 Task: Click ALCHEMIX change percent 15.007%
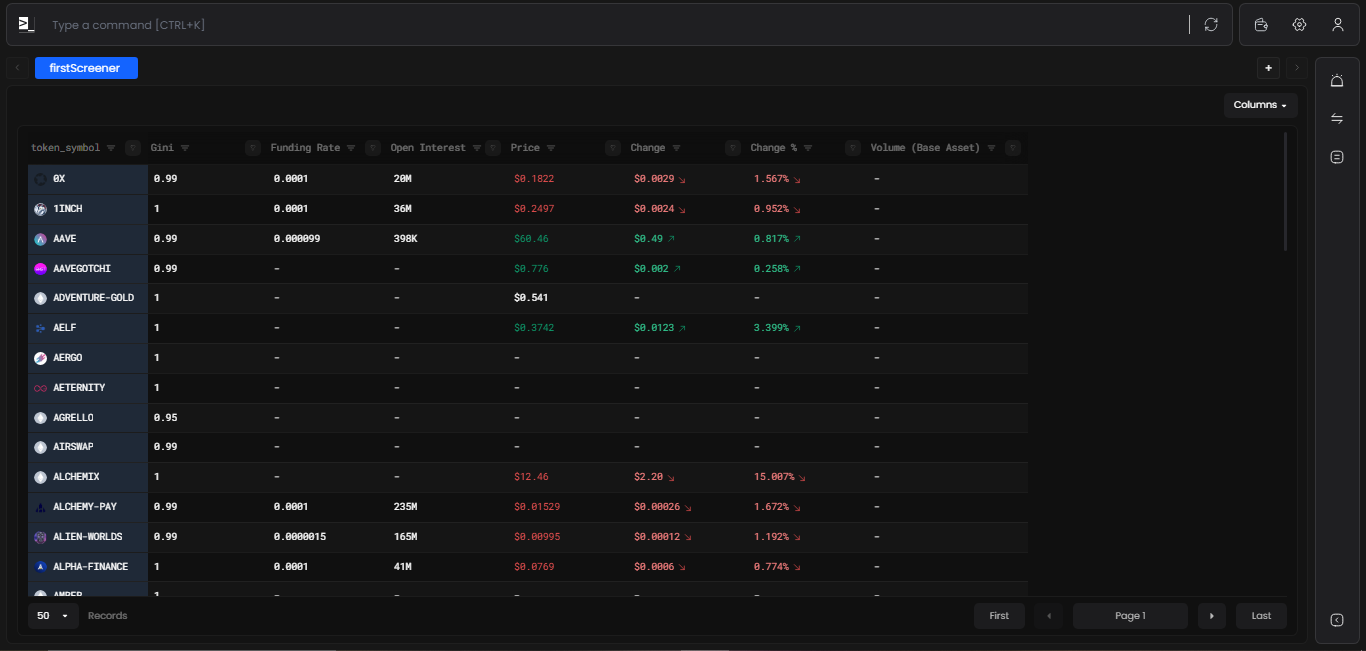tap(774, 477)
